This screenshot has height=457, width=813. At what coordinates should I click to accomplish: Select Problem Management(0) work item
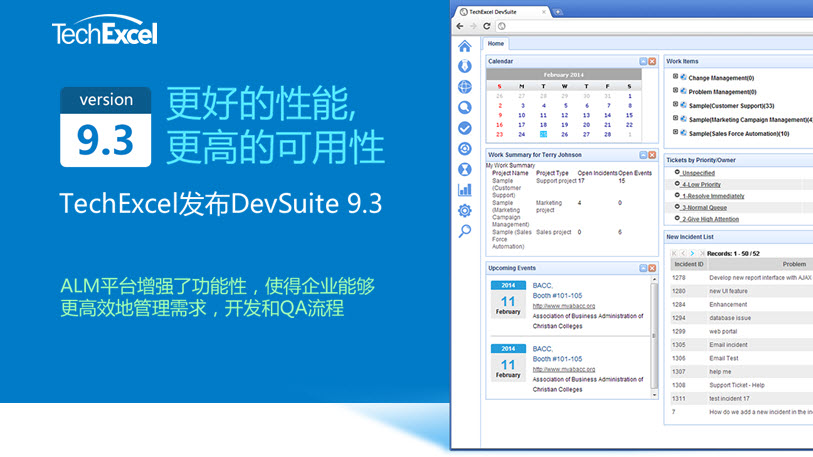(722, 92)
